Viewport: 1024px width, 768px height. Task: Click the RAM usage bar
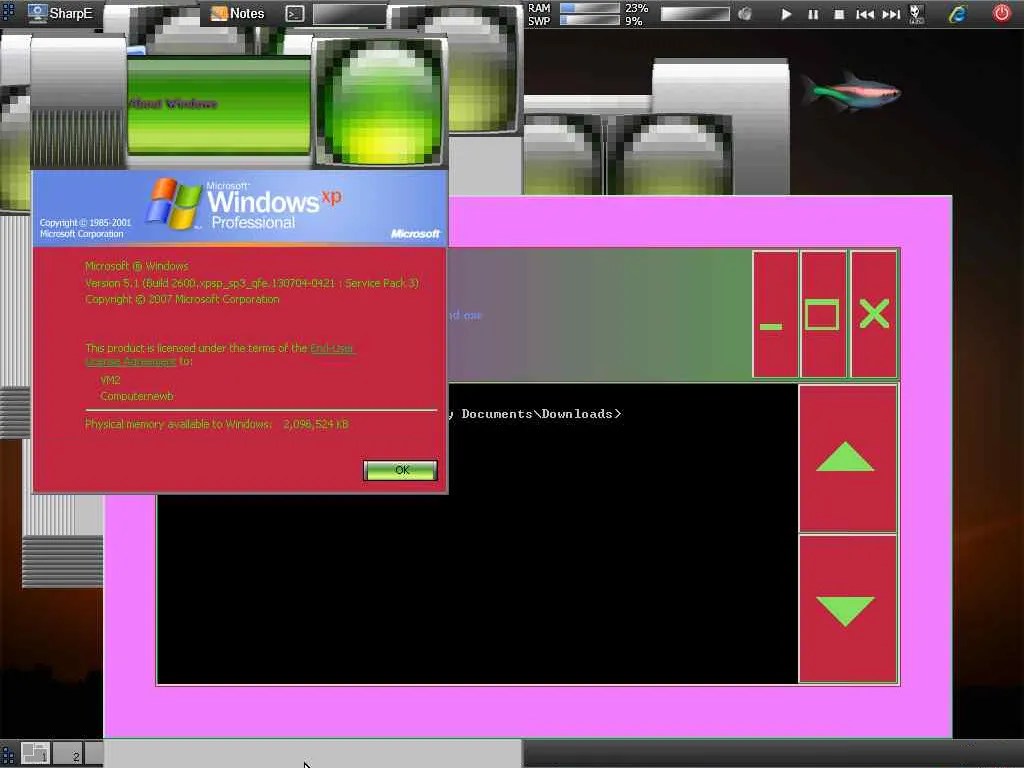[x=590, y=8]
